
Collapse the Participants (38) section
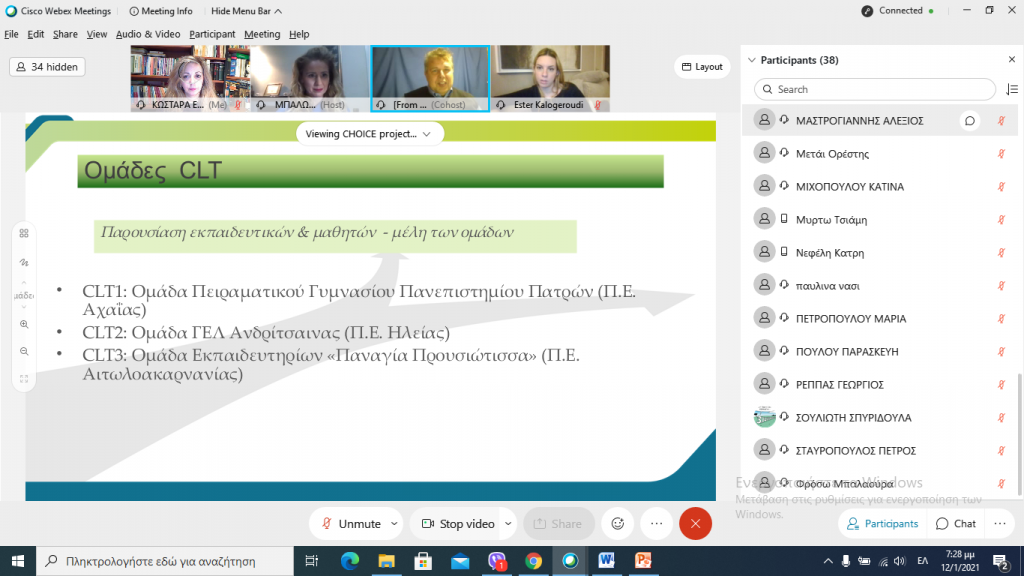[752, 60]
